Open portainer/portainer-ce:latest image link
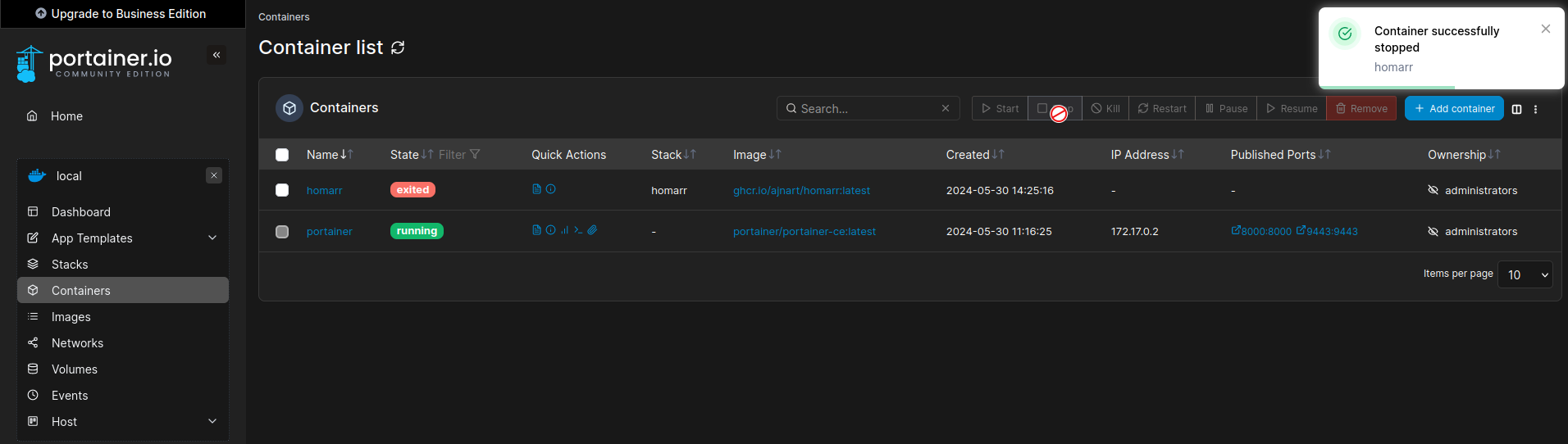This screenshot has width=1568, height=444. 805,231
